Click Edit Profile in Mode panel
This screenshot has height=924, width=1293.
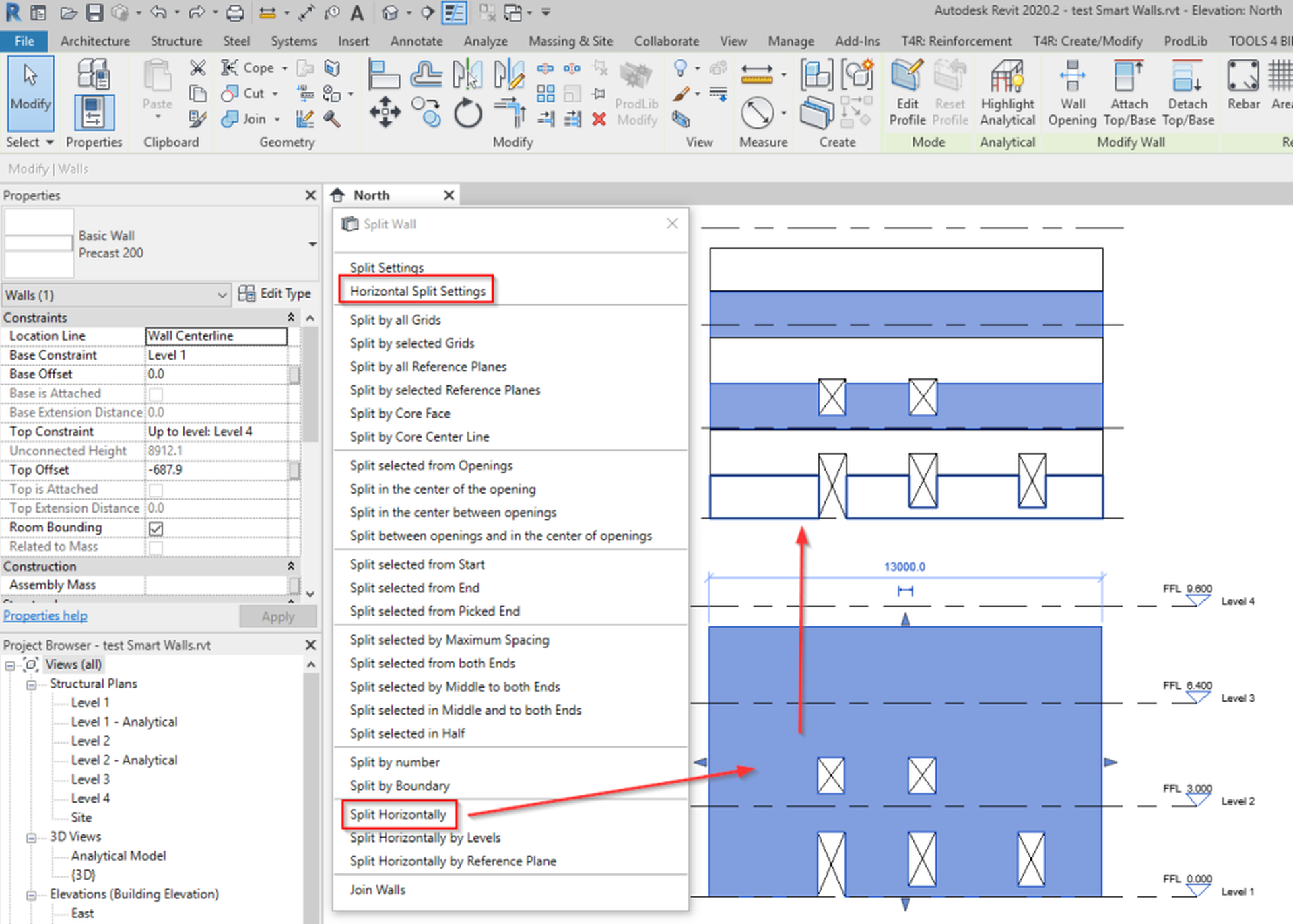tap(906, 91)
